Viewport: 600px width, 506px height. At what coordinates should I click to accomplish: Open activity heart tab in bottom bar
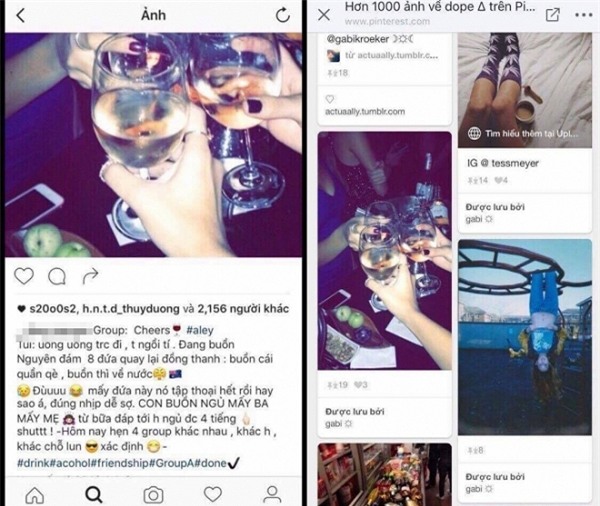click(213, 494)
